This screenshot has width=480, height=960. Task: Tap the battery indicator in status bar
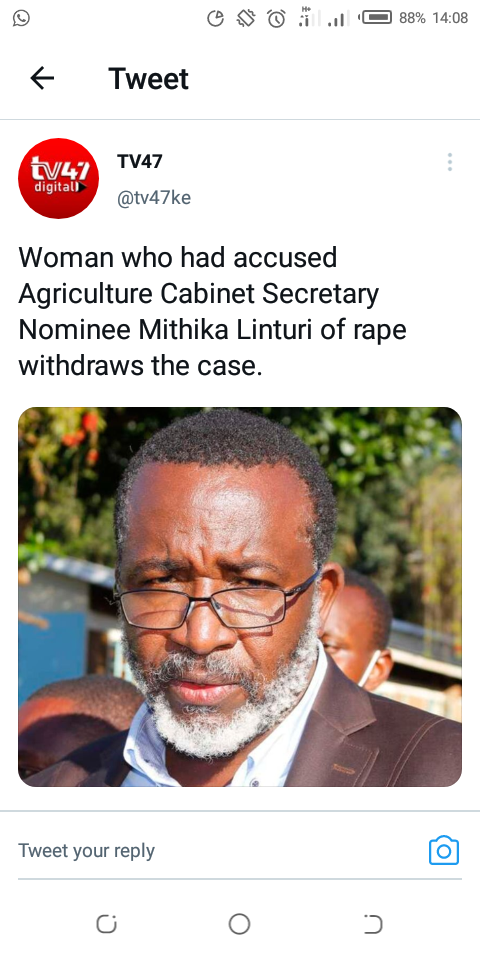tap(375, 18)
